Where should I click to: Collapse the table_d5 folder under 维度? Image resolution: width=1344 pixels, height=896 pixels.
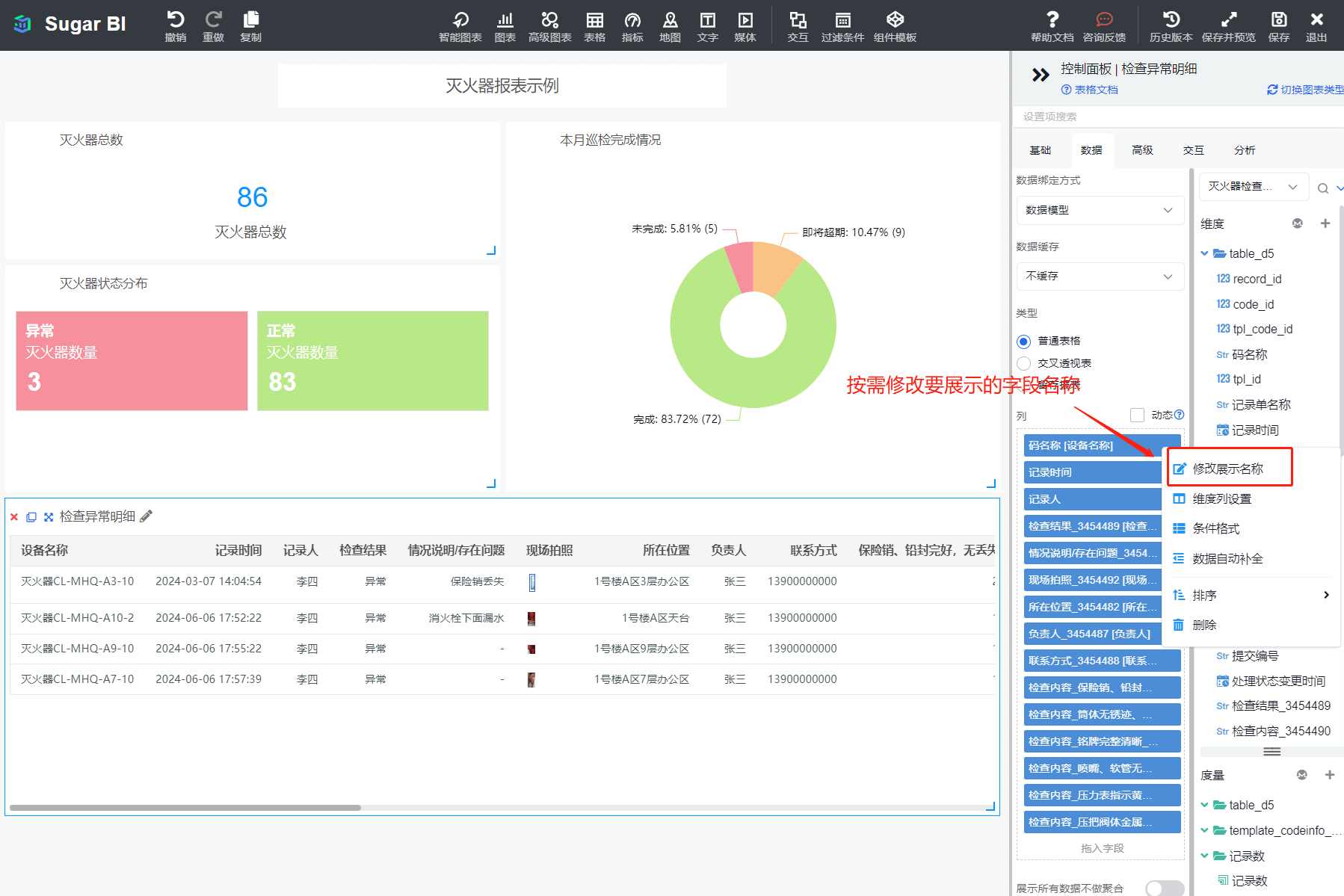coord(1204,253)
